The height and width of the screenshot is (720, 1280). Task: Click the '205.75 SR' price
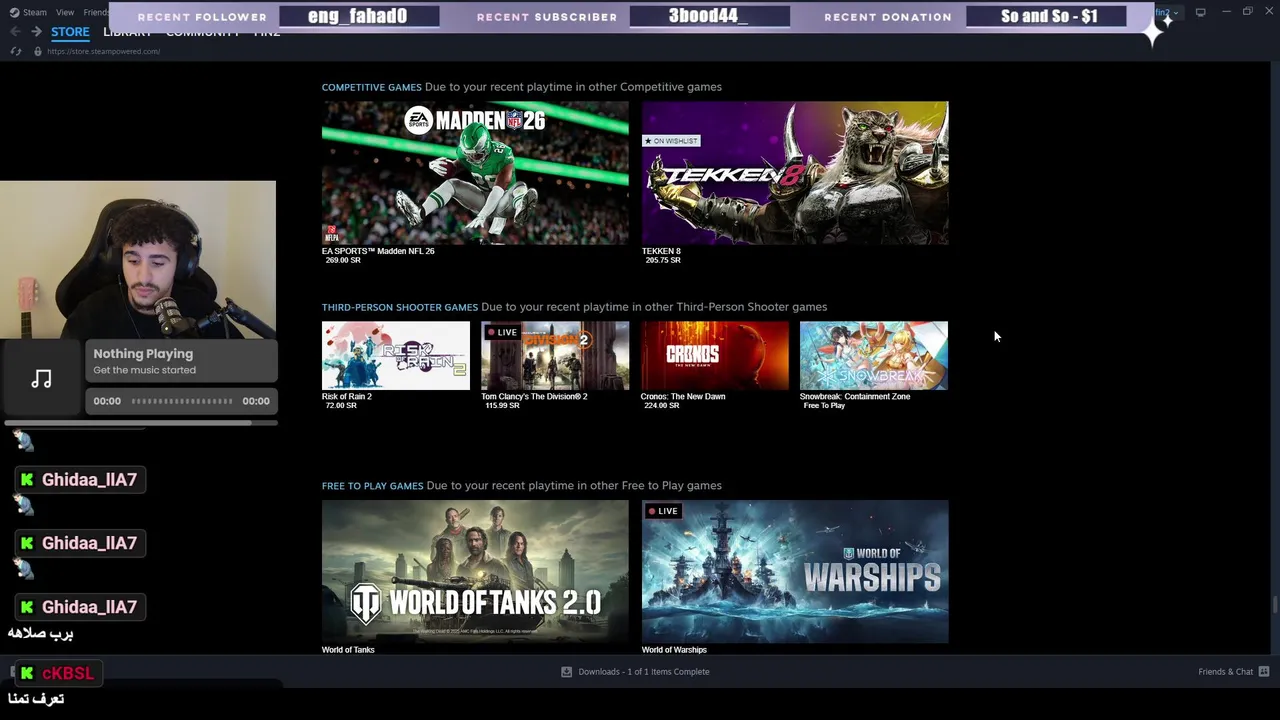pyautogui.click(x=663, y=260)
